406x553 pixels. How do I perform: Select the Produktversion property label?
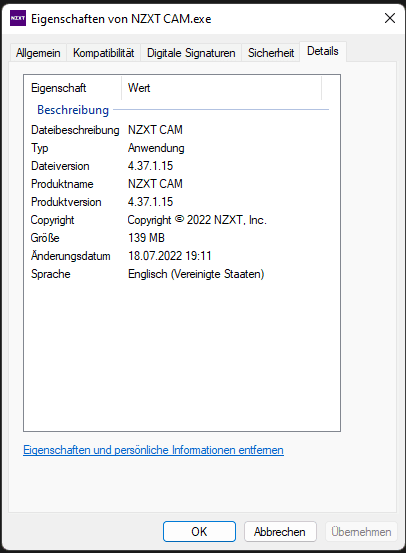pyautogui.click(x=66, y=202)
